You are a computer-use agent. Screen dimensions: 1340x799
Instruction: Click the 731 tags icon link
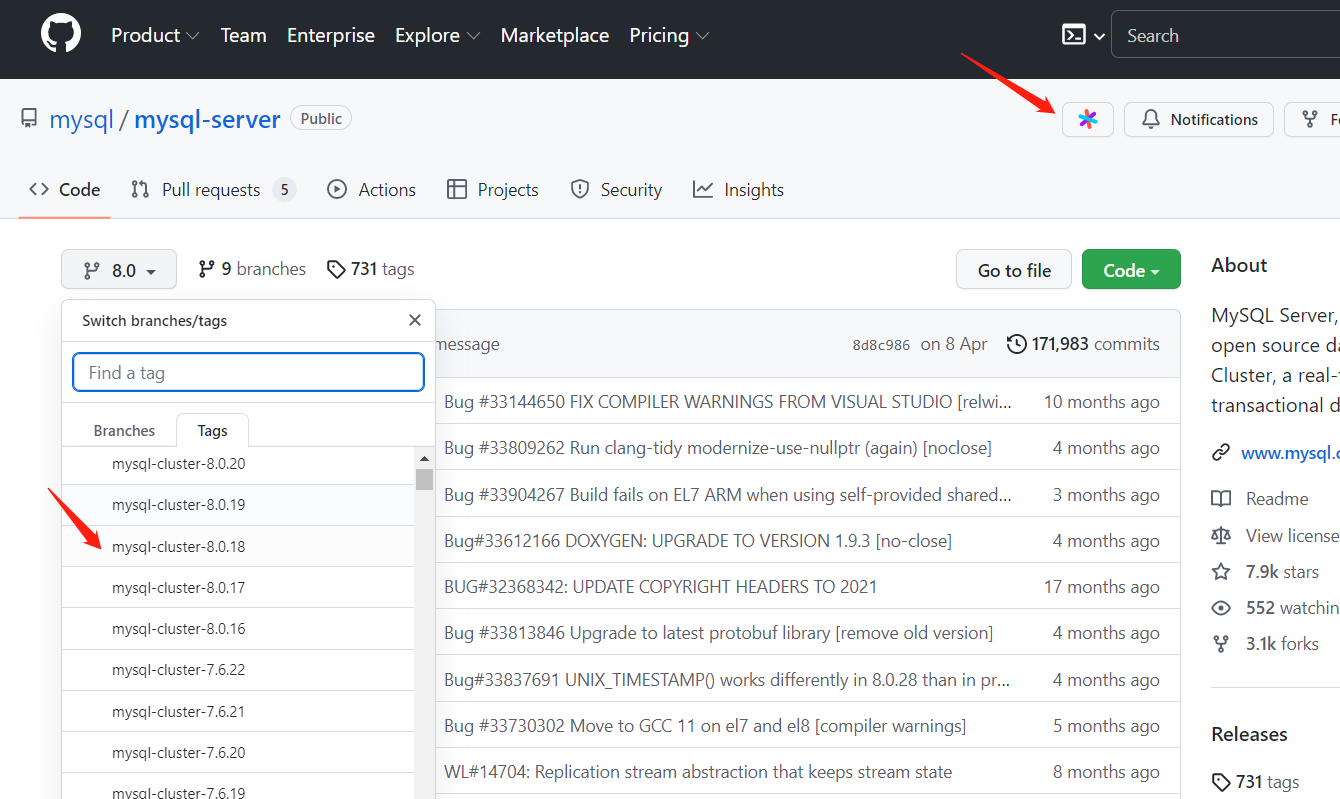(x=337, y=269)
